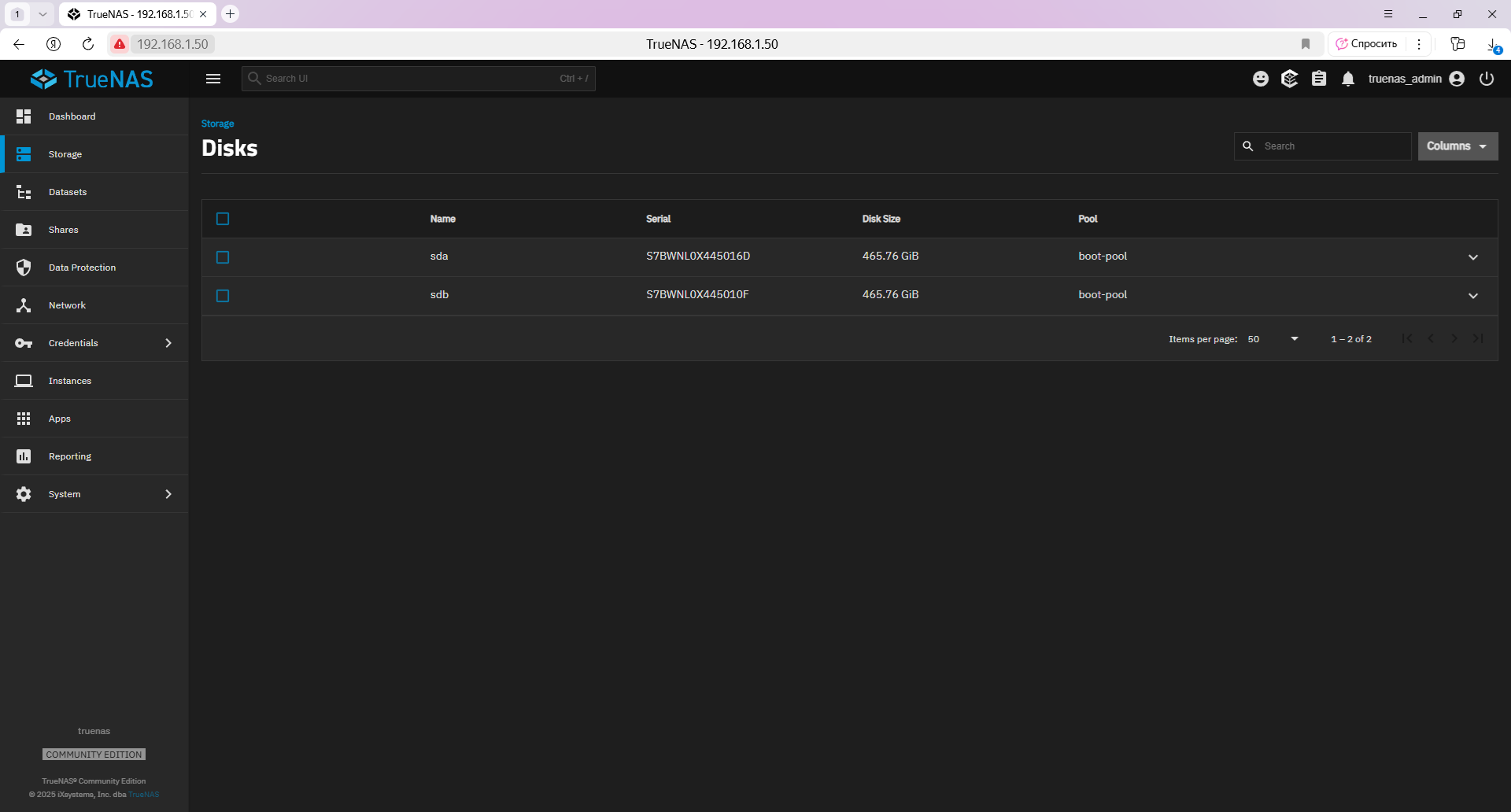The width and height of the screenshot is (1511, 812).
Task: Click the Apps grid icon
Action: click(x=24, y=419)
